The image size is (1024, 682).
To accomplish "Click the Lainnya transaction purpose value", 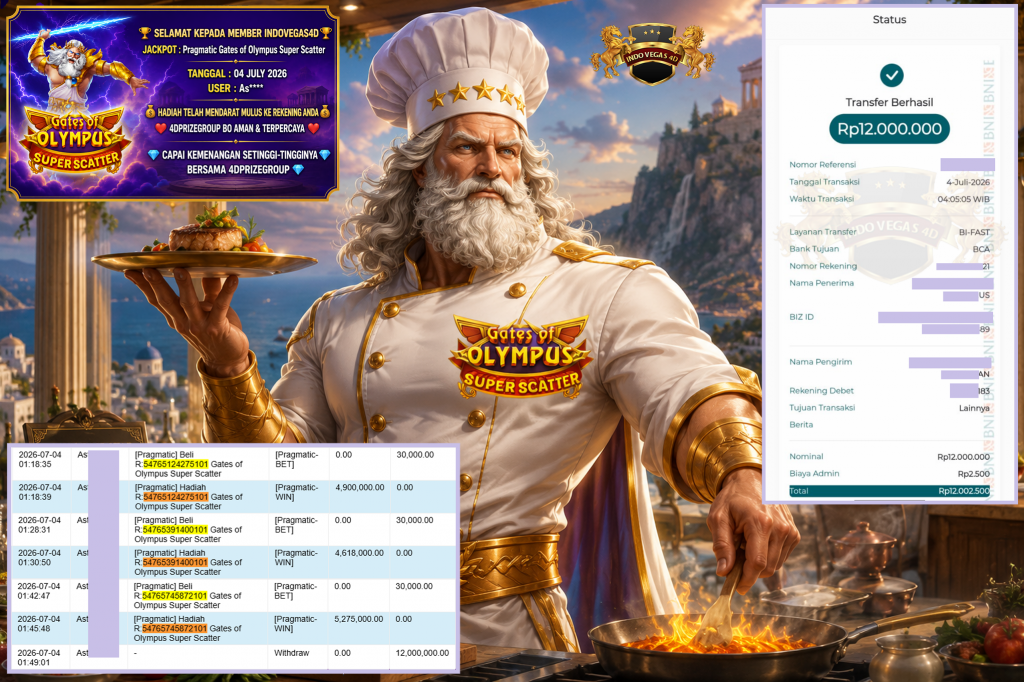I will point(974,408).
